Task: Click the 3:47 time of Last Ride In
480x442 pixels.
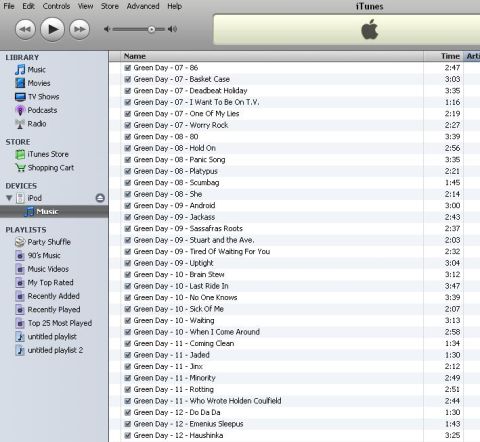Action: coord(452,286)
